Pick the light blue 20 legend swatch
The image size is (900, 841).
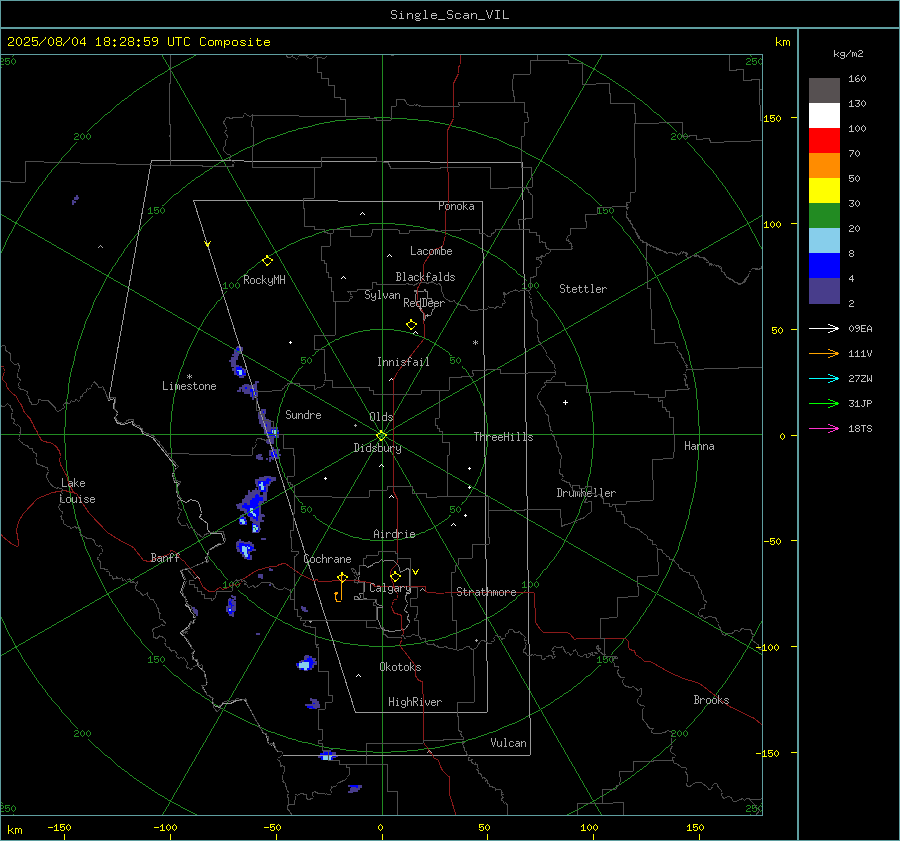tap(824, 241)
